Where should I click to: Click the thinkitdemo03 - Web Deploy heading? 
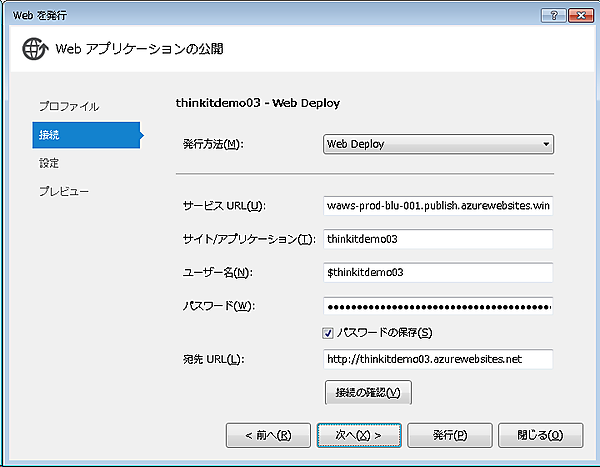[258, 103]
